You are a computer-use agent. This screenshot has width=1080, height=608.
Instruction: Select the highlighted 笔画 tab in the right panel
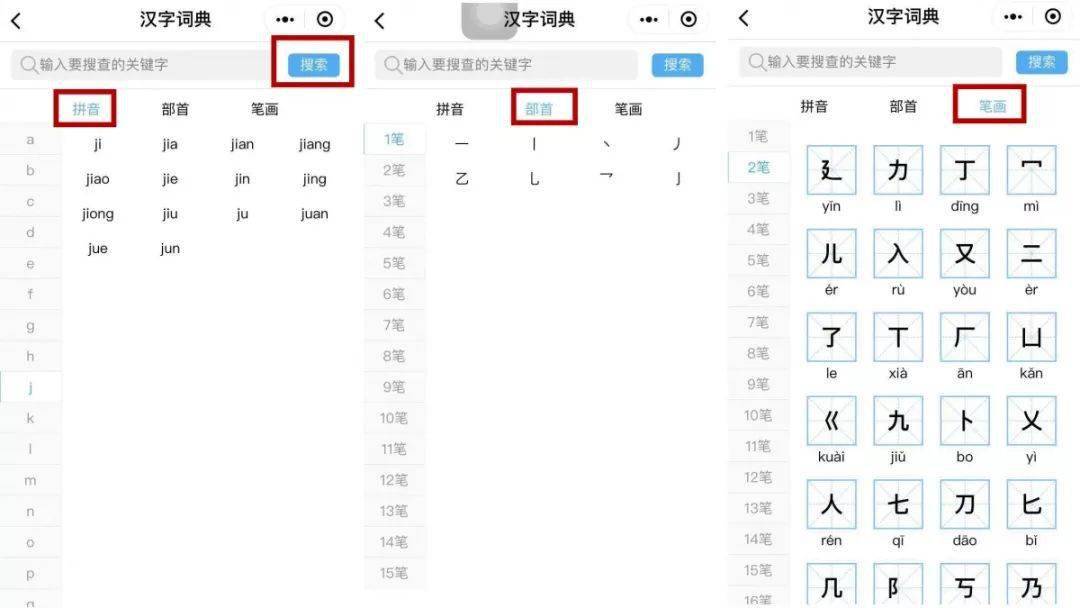tap(993, 106)
